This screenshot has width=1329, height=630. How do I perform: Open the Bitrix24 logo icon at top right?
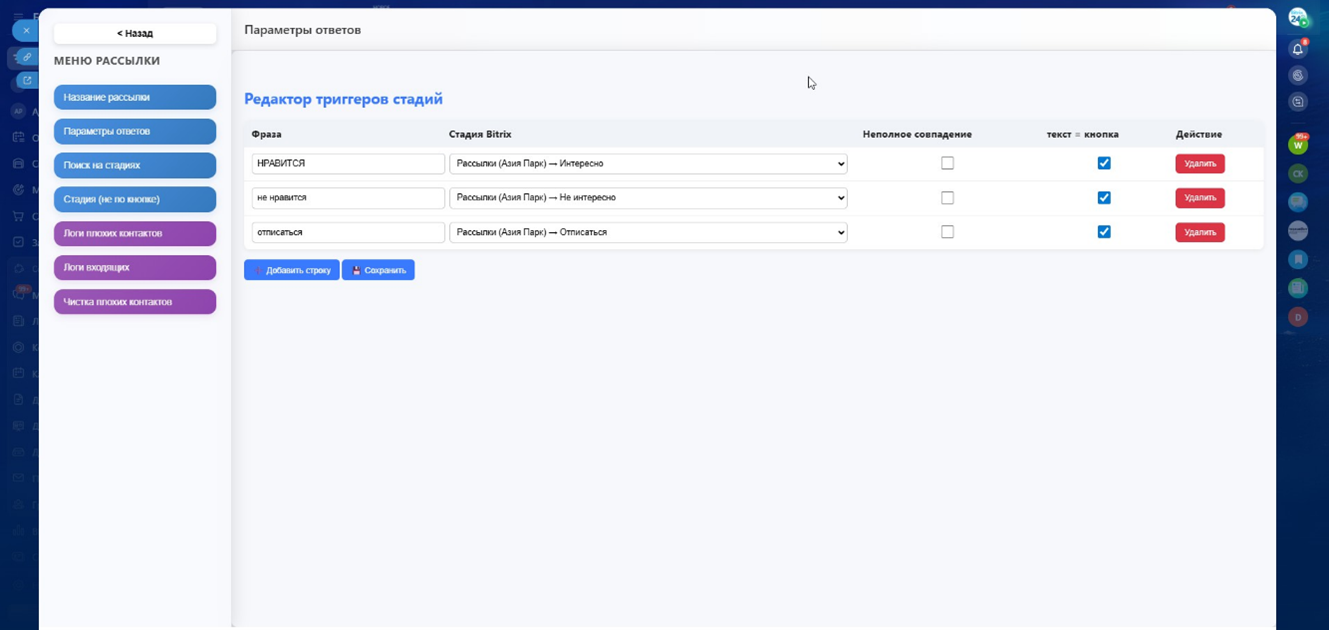click(x=1298, y=18)
